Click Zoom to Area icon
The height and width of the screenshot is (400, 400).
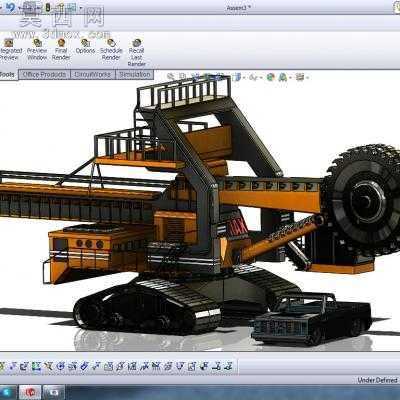pyautogui.click(x=183, y=77)
